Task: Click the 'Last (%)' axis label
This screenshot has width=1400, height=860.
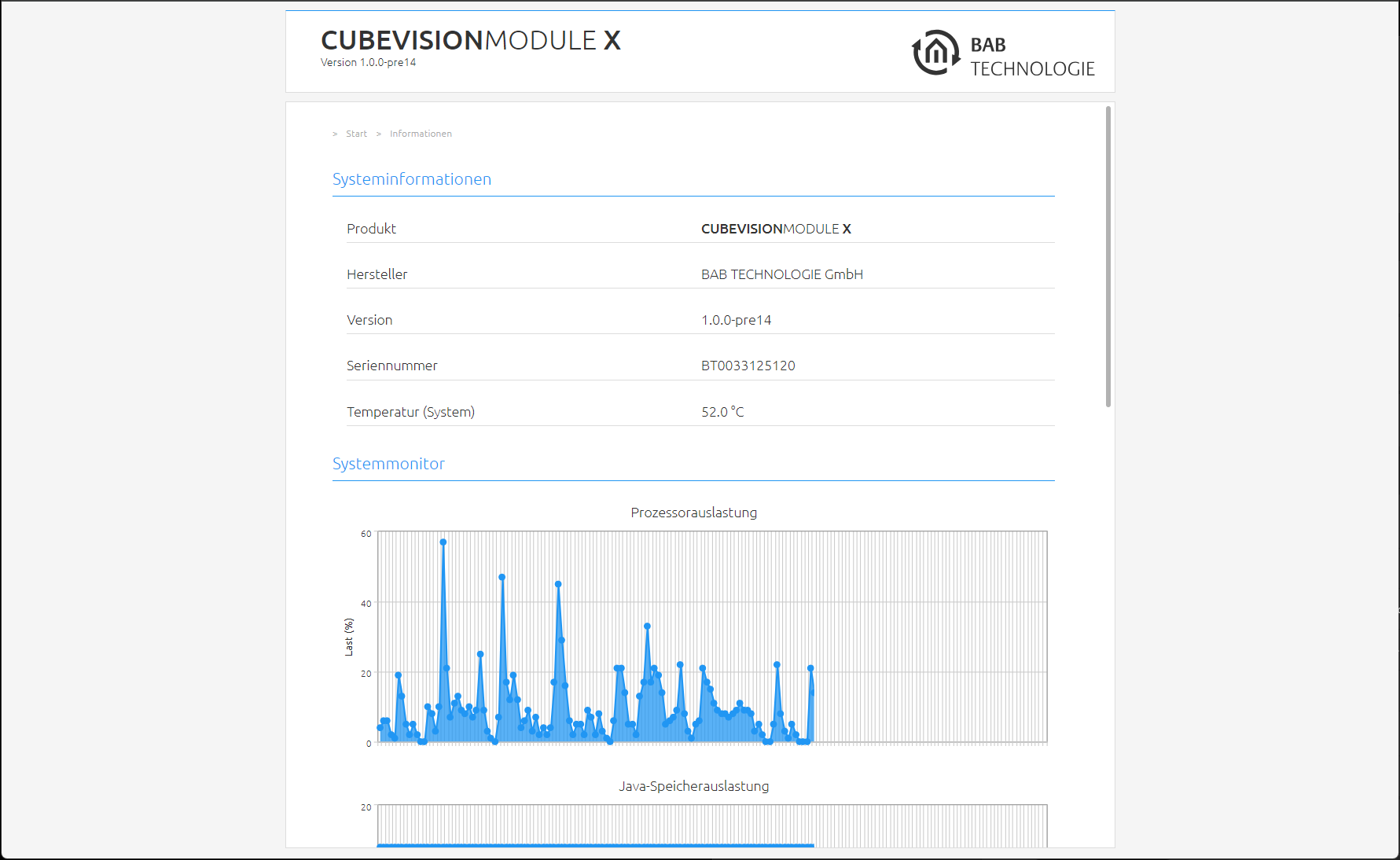Action: (349, 637)
